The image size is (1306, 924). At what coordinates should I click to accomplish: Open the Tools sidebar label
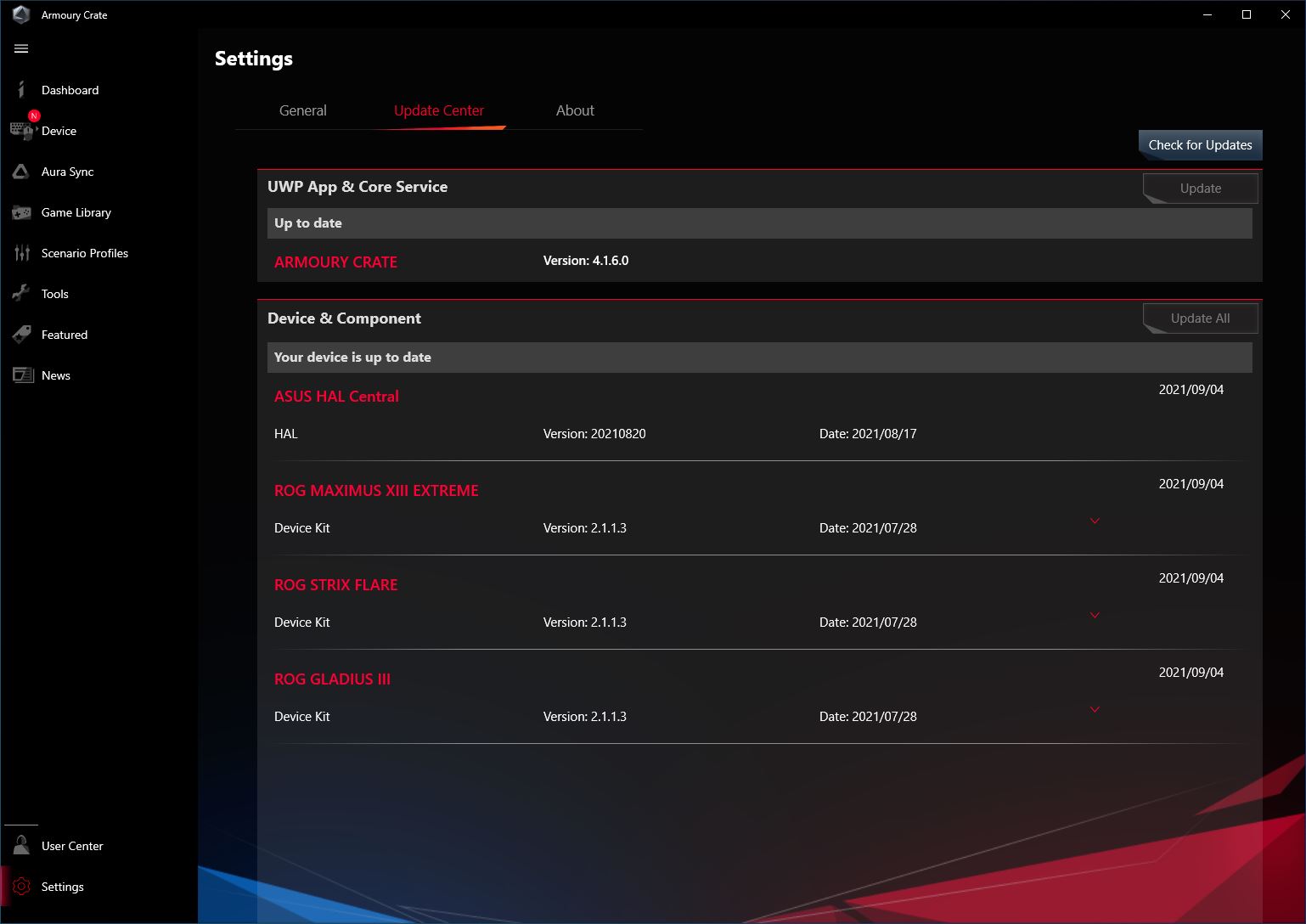(55, 294)
